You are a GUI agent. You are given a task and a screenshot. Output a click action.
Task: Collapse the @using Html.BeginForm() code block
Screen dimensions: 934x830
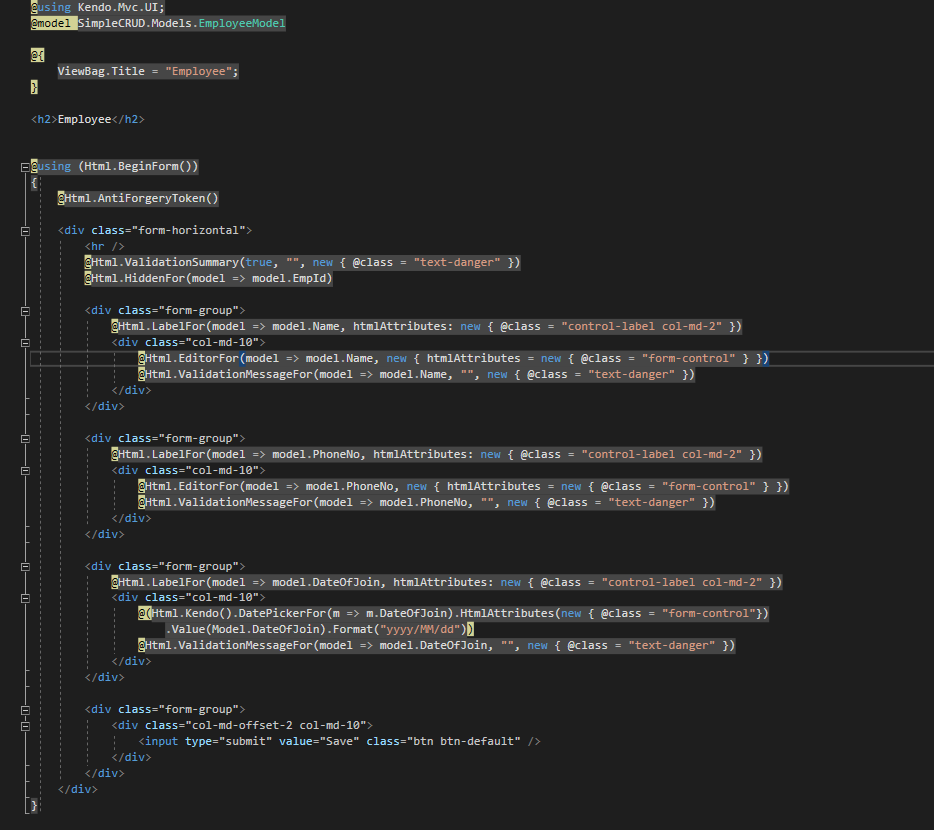click(24, 167)
